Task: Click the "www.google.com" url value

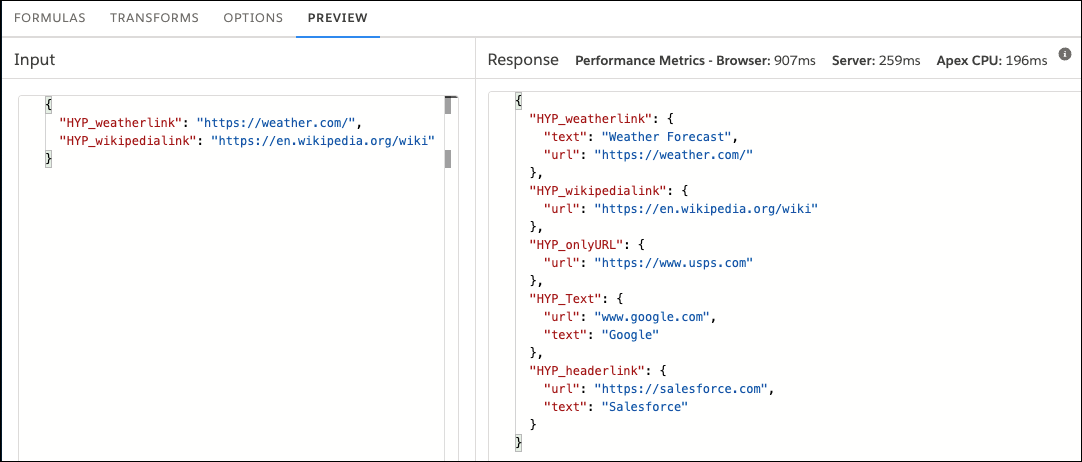Action: click(652, 317)
